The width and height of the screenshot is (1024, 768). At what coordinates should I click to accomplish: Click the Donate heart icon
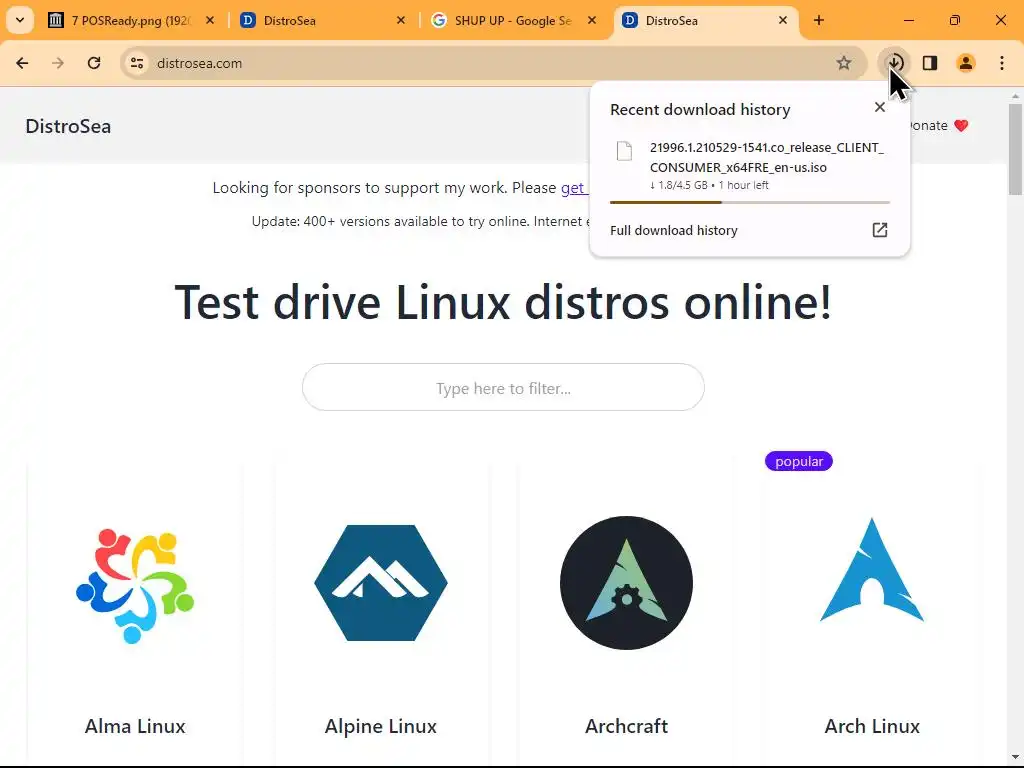point(961,125)
